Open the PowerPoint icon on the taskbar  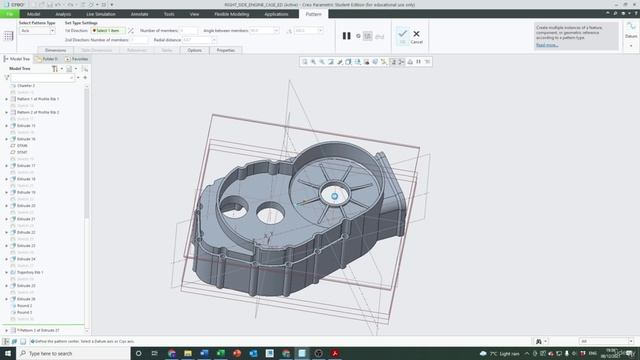point(237,353)
